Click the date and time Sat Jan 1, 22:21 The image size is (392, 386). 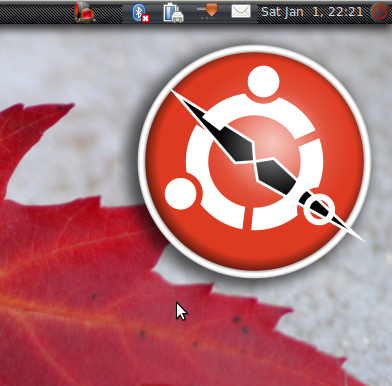(x=312, y=12)
